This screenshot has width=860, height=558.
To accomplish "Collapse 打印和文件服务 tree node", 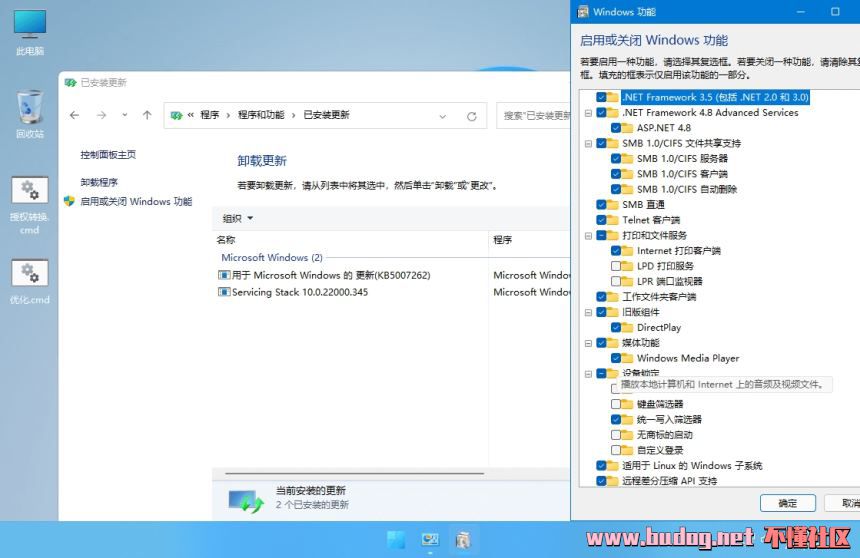I will point(589,236).
